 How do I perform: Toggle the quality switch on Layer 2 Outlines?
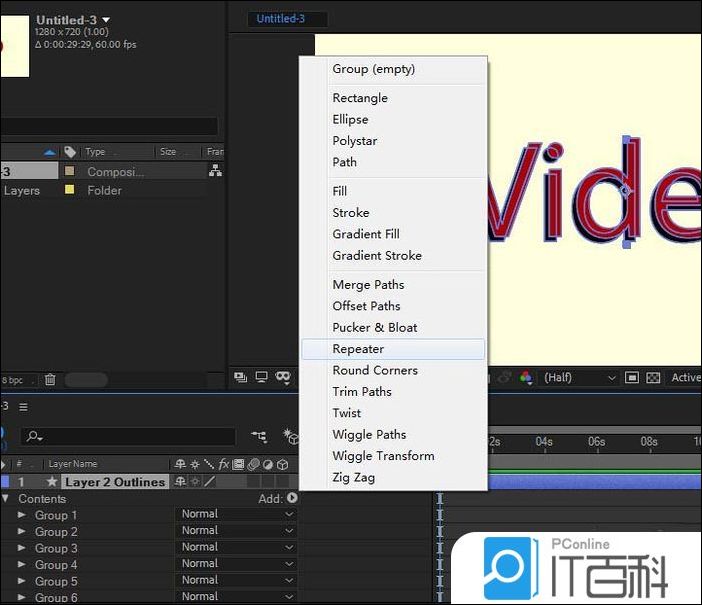[x=209, y=482]
